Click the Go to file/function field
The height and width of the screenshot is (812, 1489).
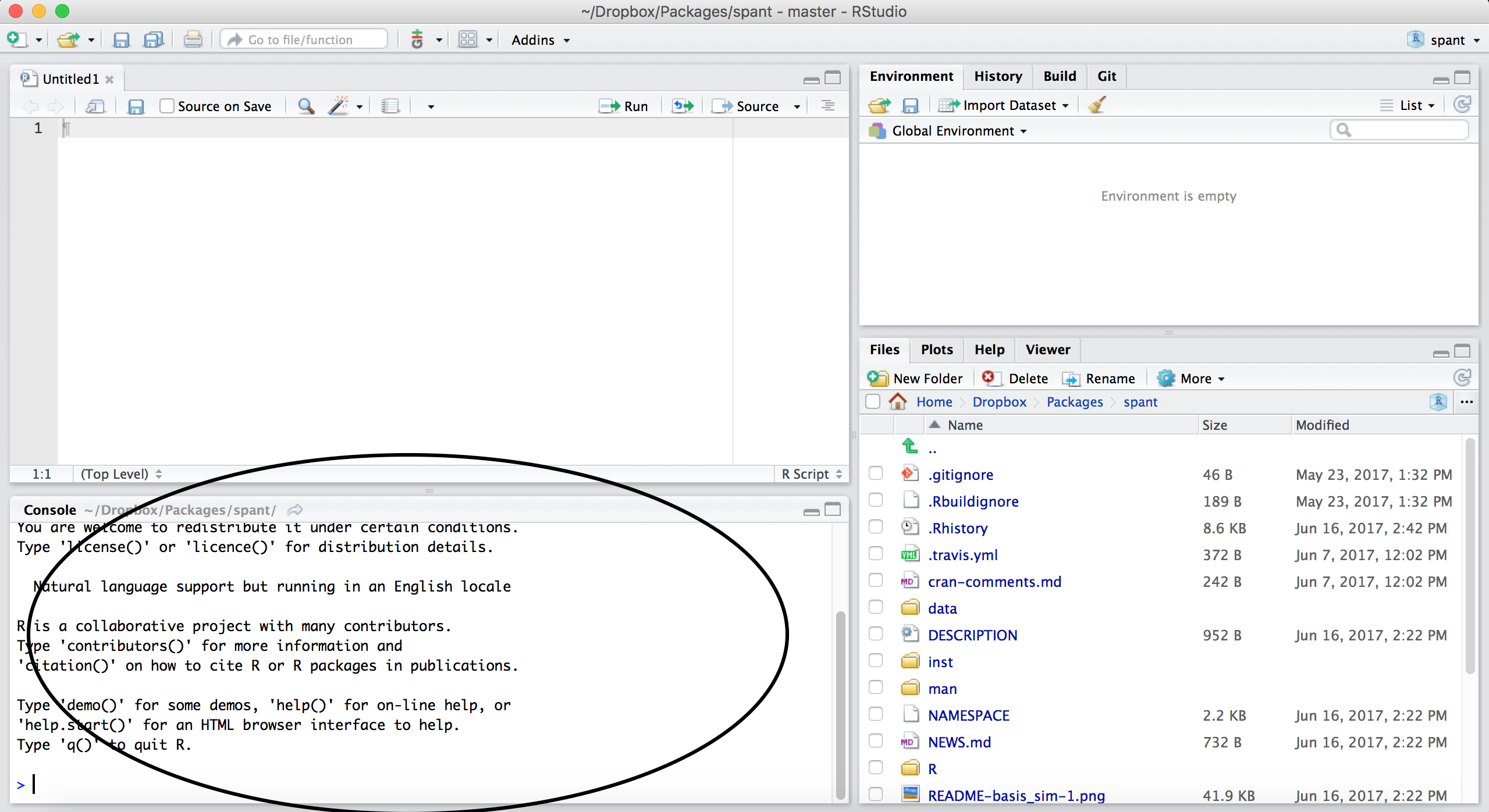pos(308,40)
